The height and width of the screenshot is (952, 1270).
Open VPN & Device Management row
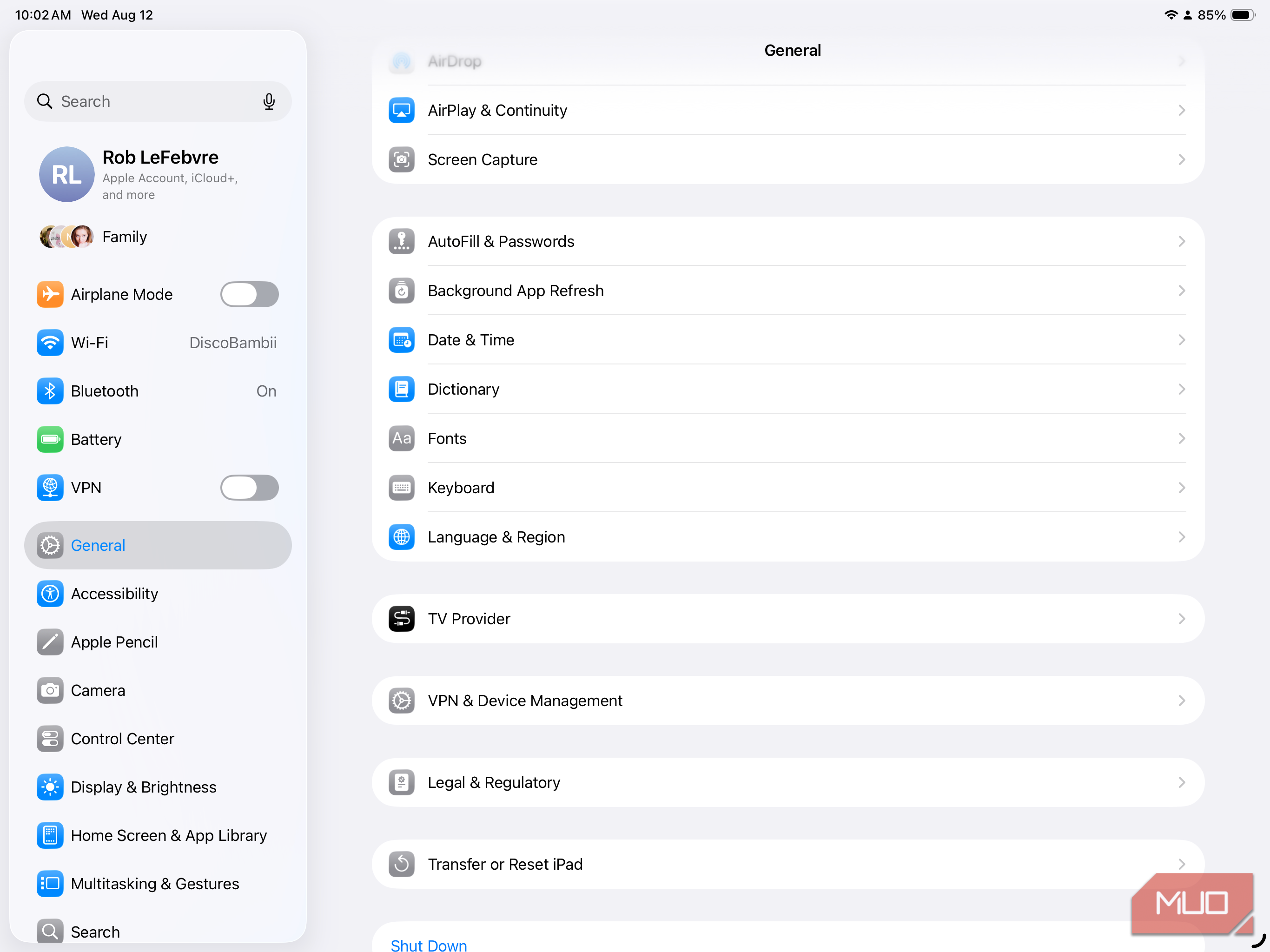(x=788, y=701)
